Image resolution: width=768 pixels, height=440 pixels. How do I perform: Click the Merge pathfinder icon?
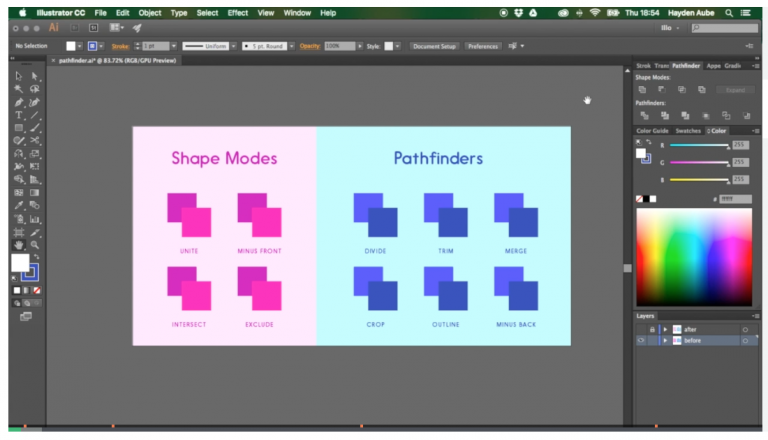coord(685,116)
